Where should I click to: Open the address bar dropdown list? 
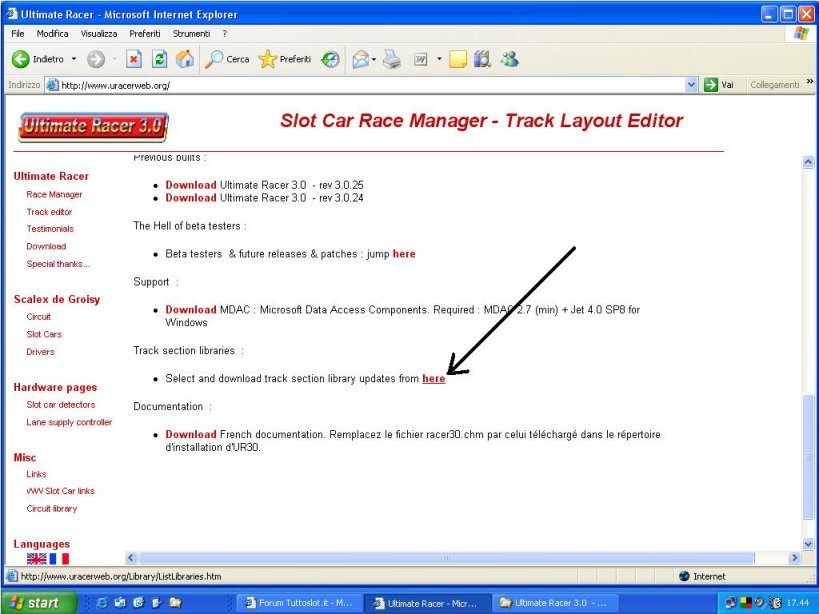[691, 85]
